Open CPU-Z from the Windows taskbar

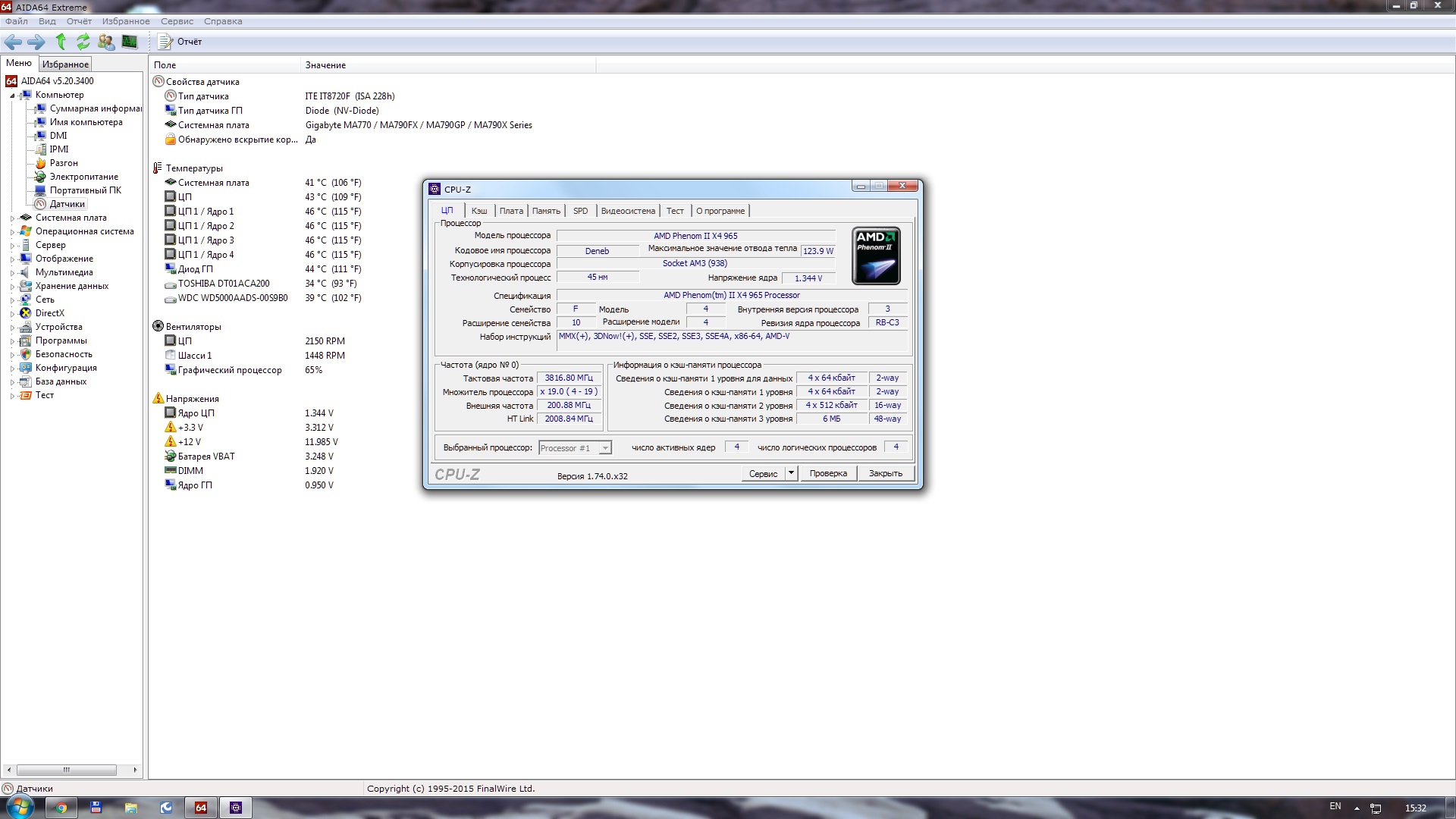pyautogui.click(x=236, y=808)
